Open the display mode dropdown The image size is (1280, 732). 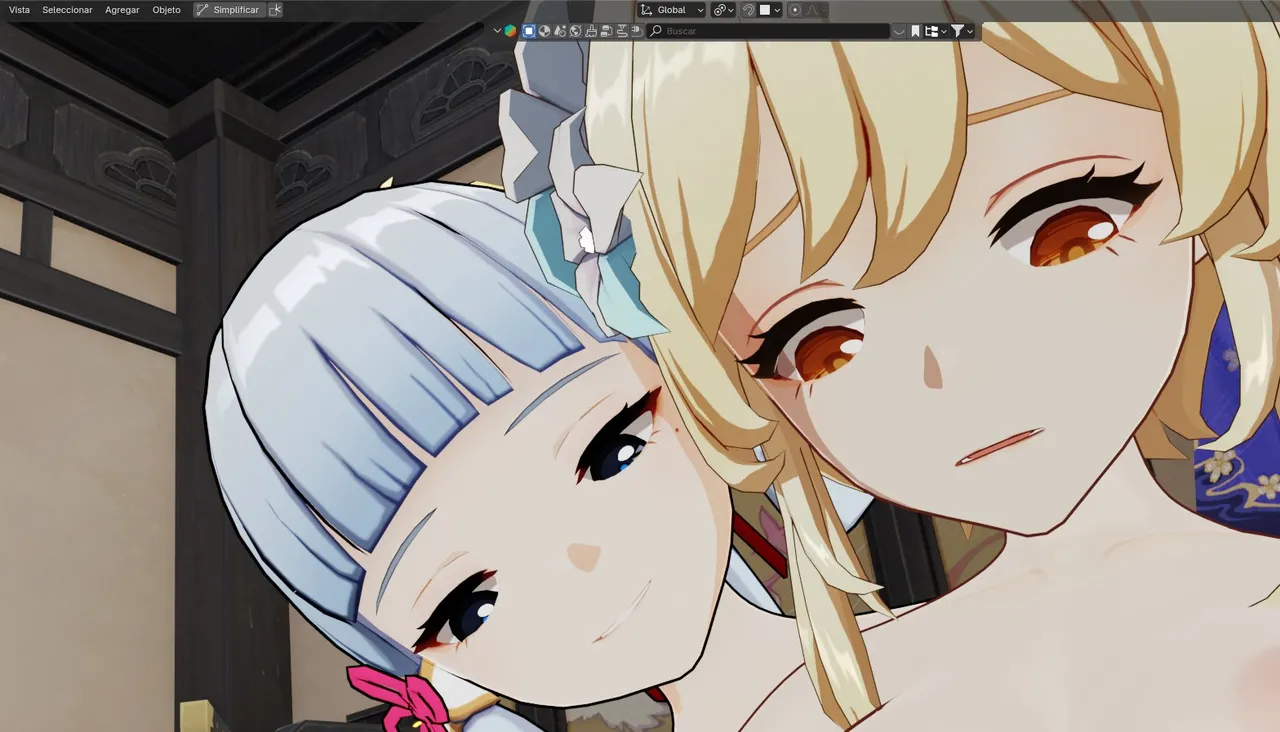click(936, 31)
